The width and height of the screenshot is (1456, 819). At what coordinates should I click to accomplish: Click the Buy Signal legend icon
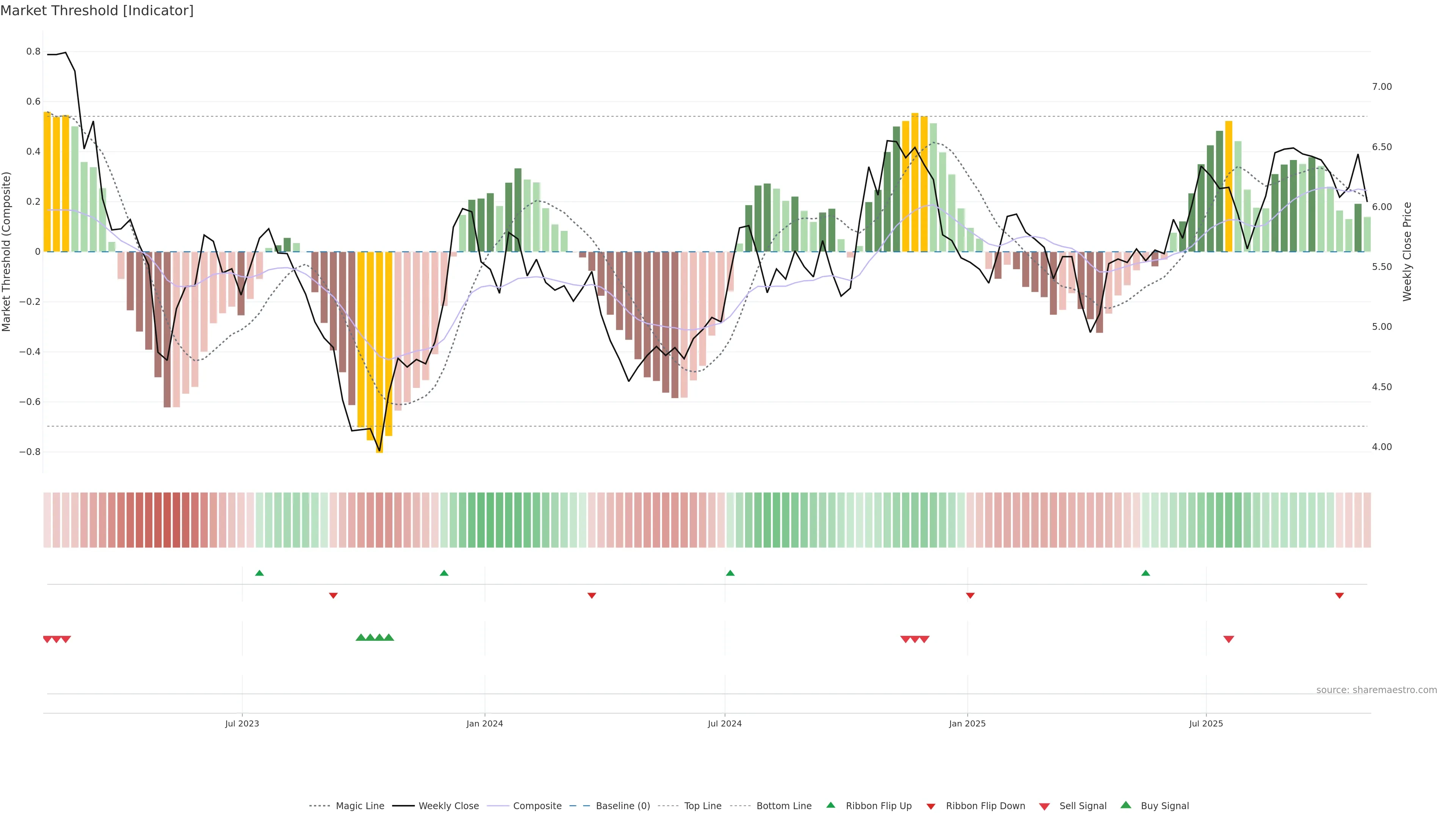coord(1125,805)
